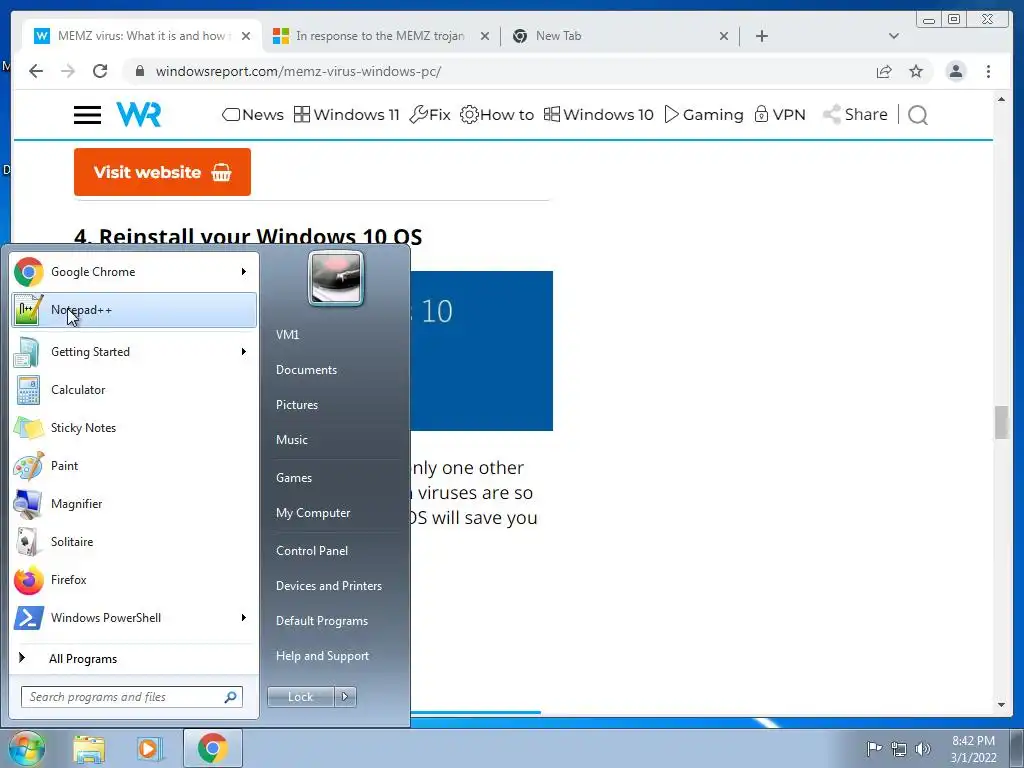Open Devices and Printers
This screenshot has height=768, width=1024.
click(x=328, y=586)
